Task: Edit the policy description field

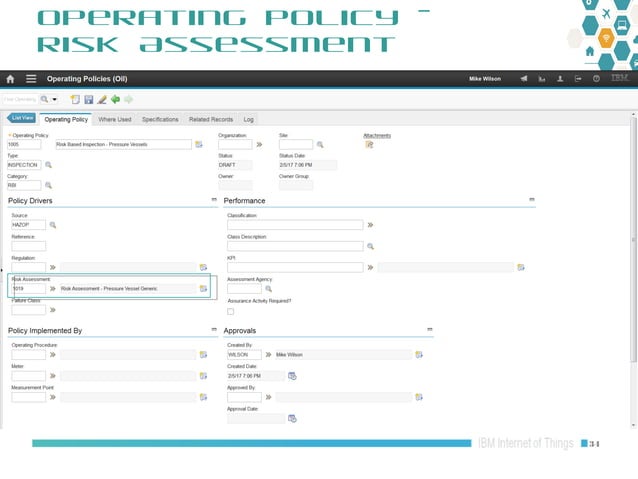Action: (124, 144)
